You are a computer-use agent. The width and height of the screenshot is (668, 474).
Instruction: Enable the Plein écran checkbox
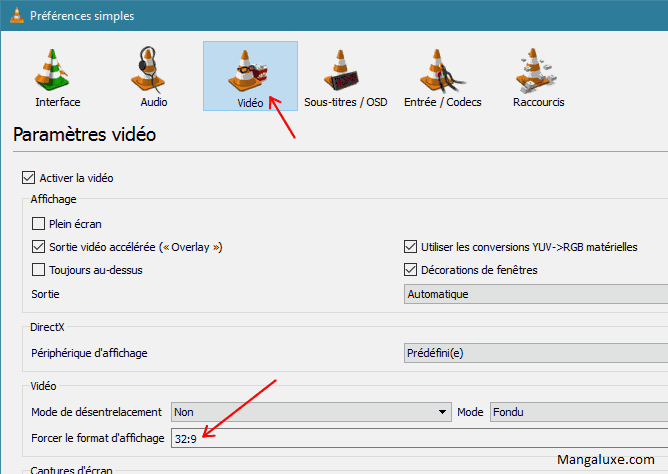tap(39, 224)
